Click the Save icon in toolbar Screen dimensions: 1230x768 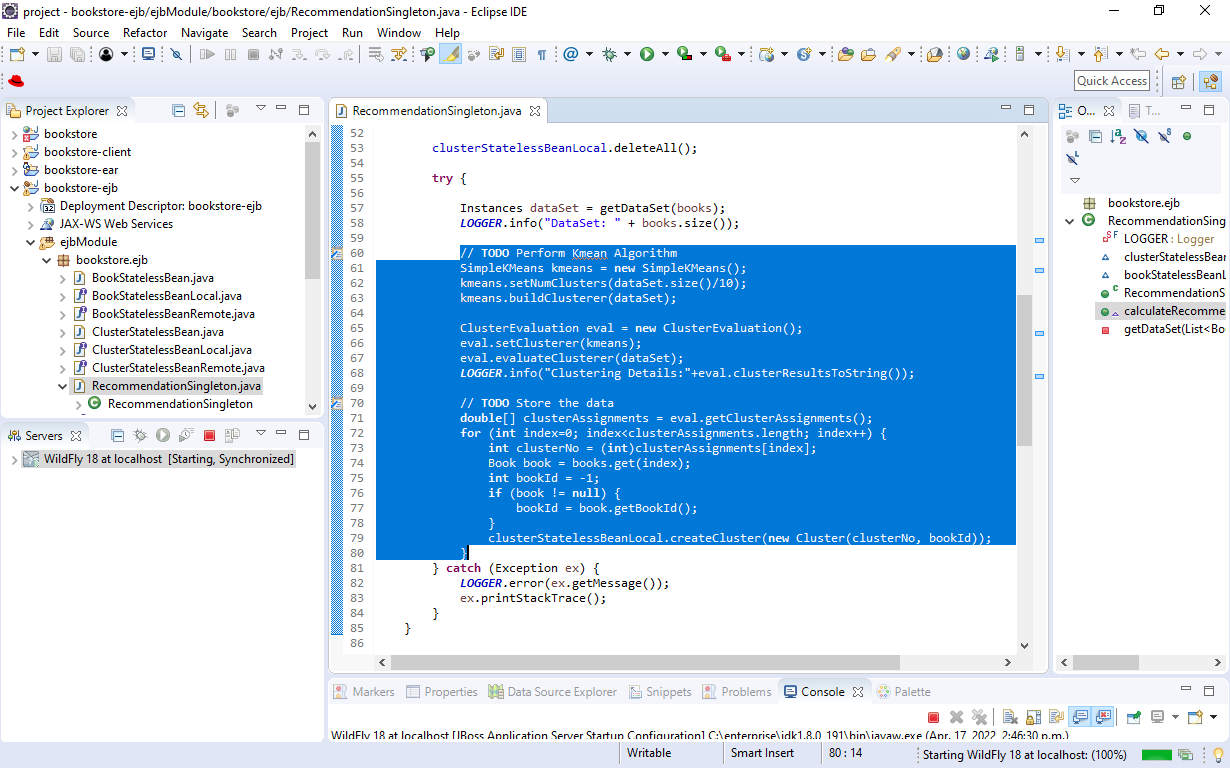54,54
